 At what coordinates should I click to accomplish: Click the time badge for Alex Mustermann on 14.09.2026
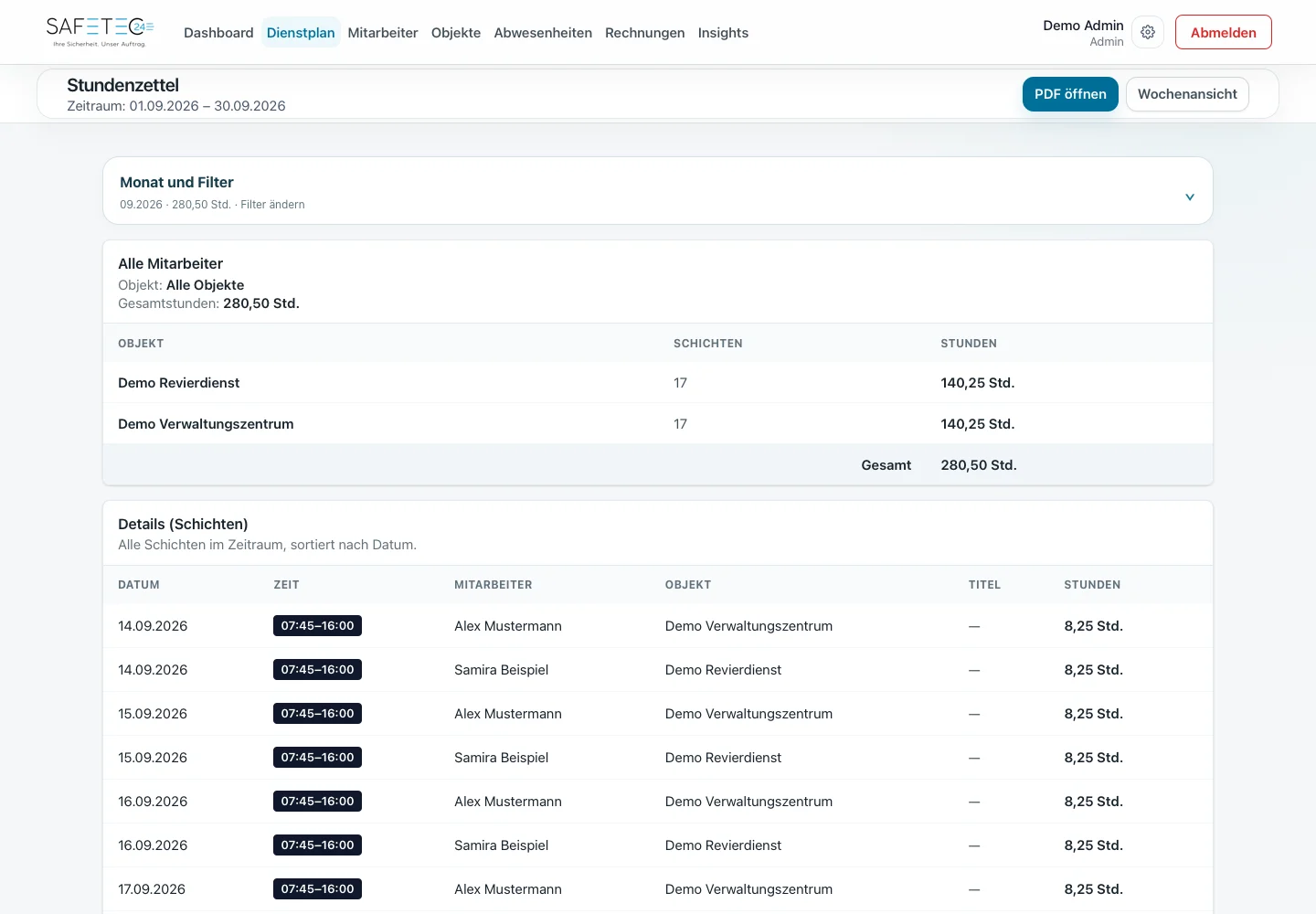point(317,626)
